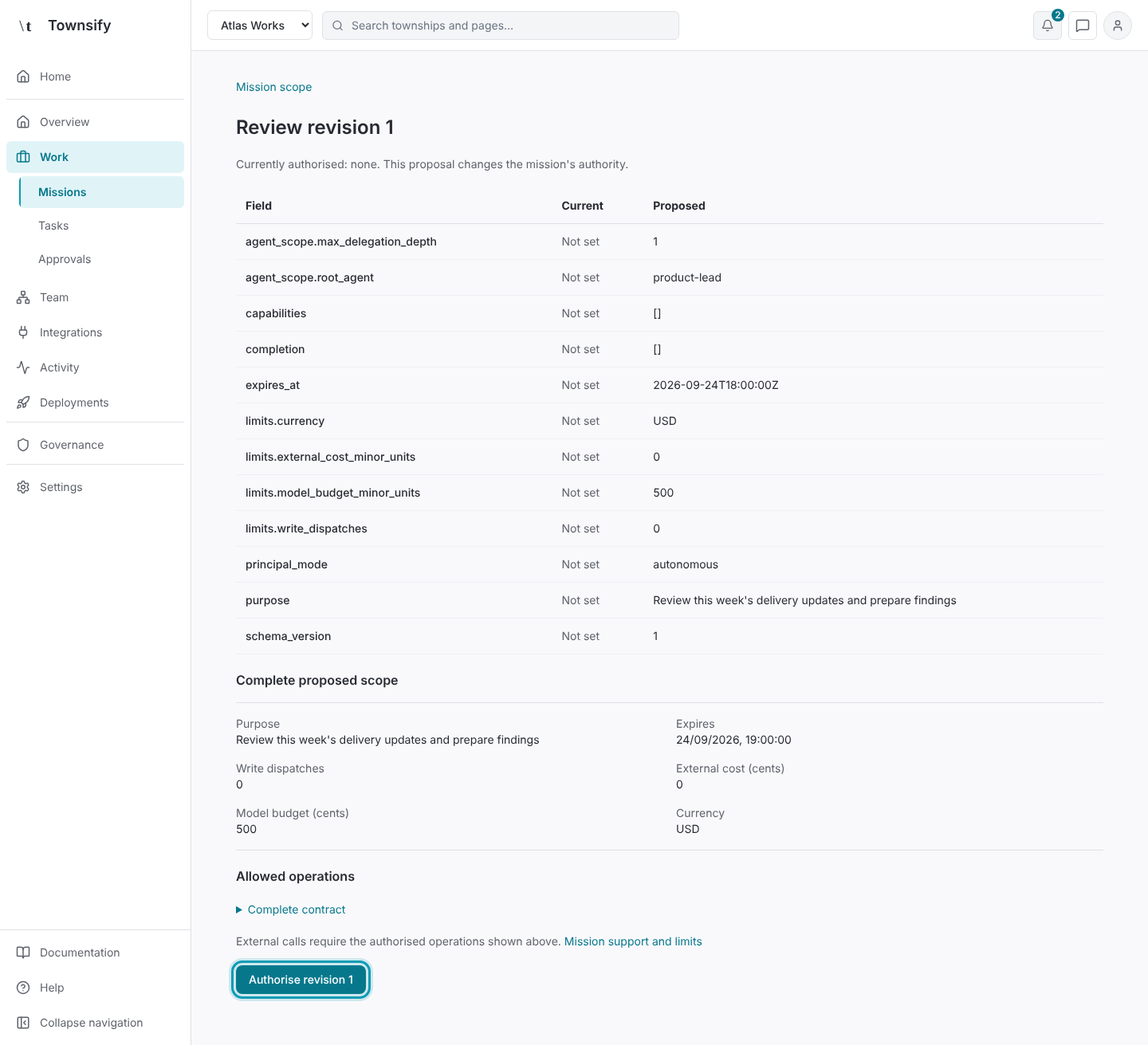The width and height of the screenshot is (1148, 1045).
Task: Click the Expires value 24/09/2026, 19:00:00
Action: 733,740
